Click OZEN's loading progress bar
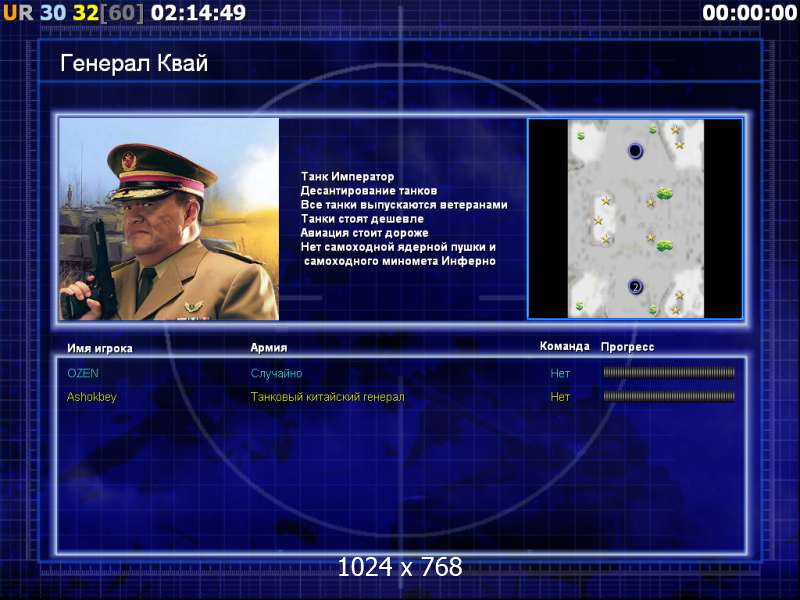Screen dimensions: 800x600 [669, 373]
